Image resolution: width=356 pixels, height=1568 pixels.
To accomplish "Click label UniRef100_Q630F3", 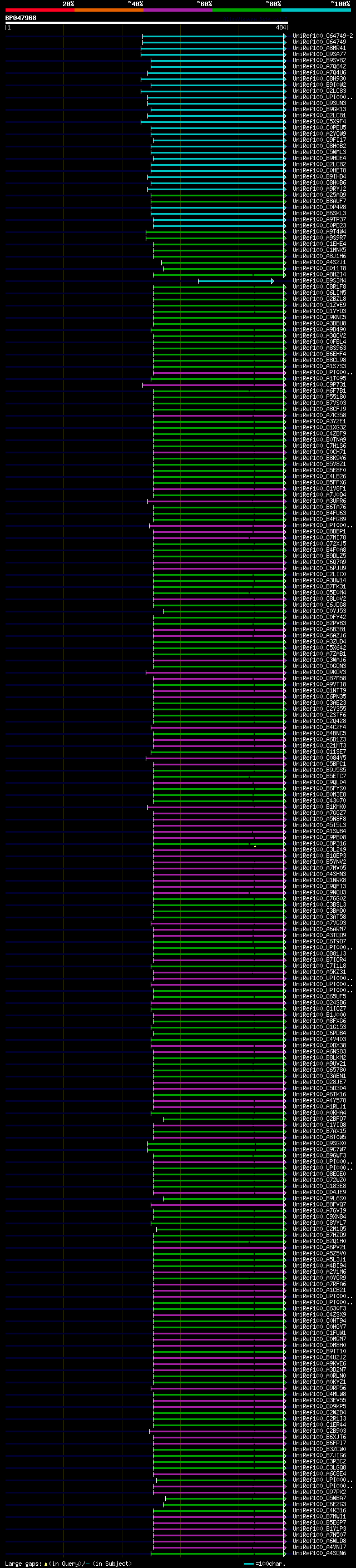I will tap(319, 1308).
